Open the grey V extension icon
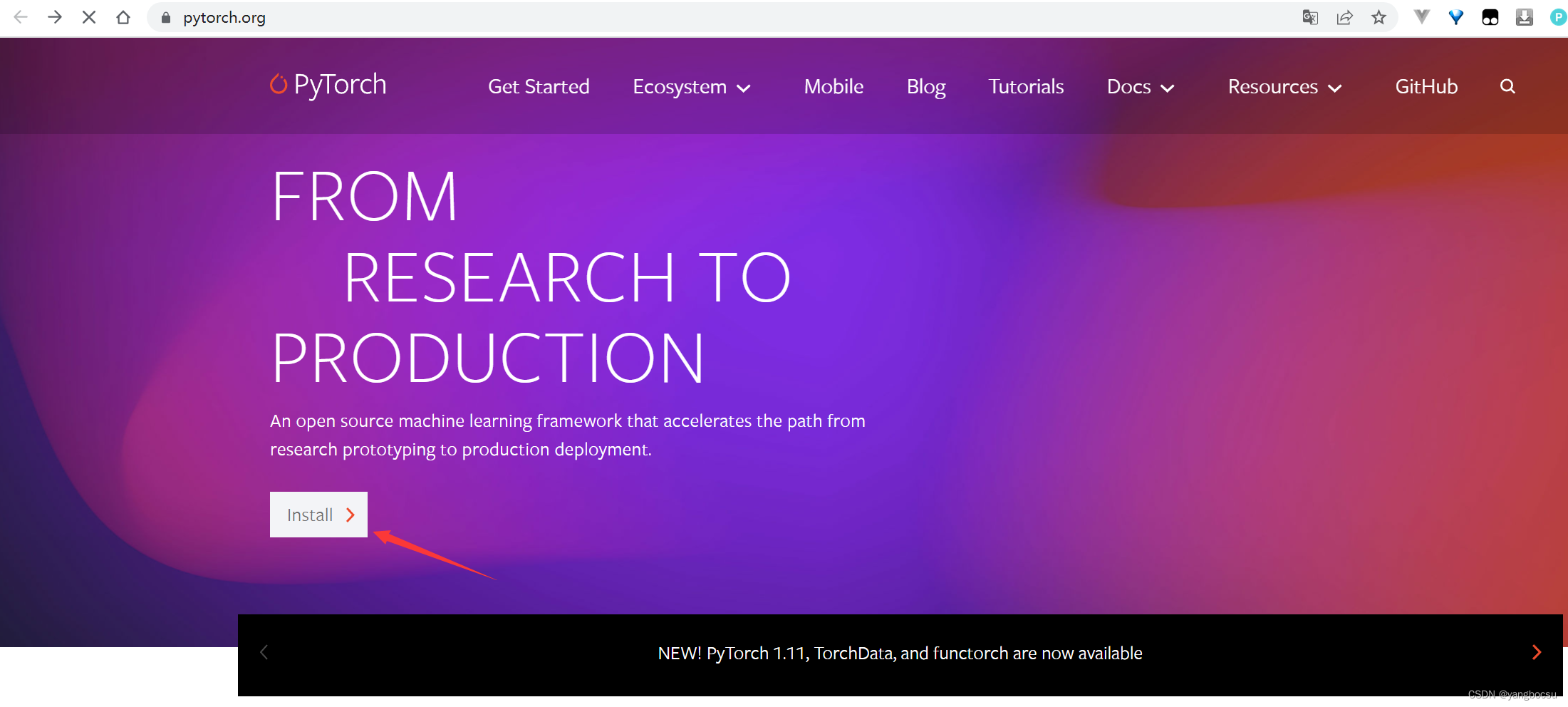The image size is (1568, 707). pyautogui.click(x=1421, y=17)
